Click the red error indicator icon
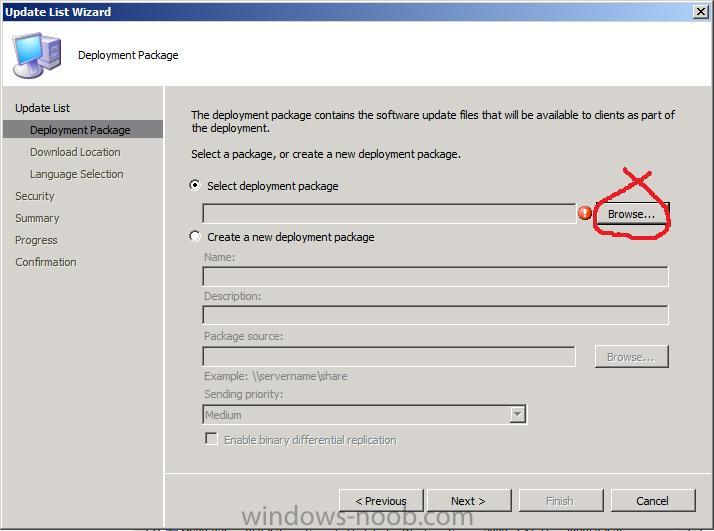 tap(585, 213)
